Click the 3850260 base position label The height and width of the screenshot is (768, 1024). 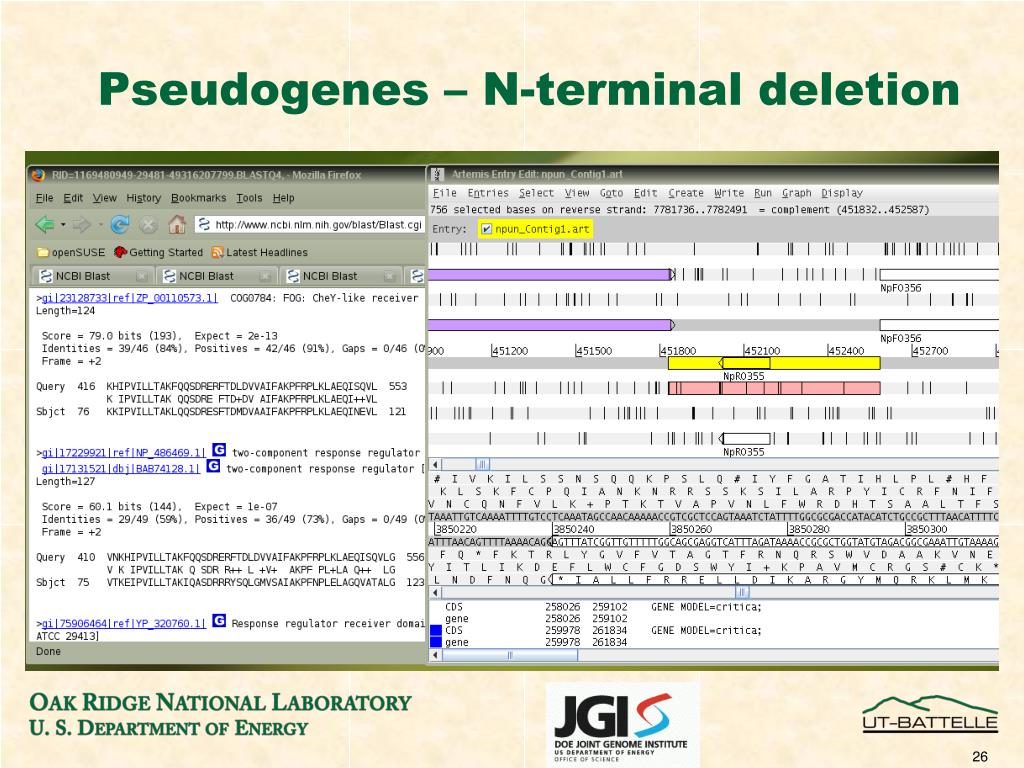(x=692, y=529)
